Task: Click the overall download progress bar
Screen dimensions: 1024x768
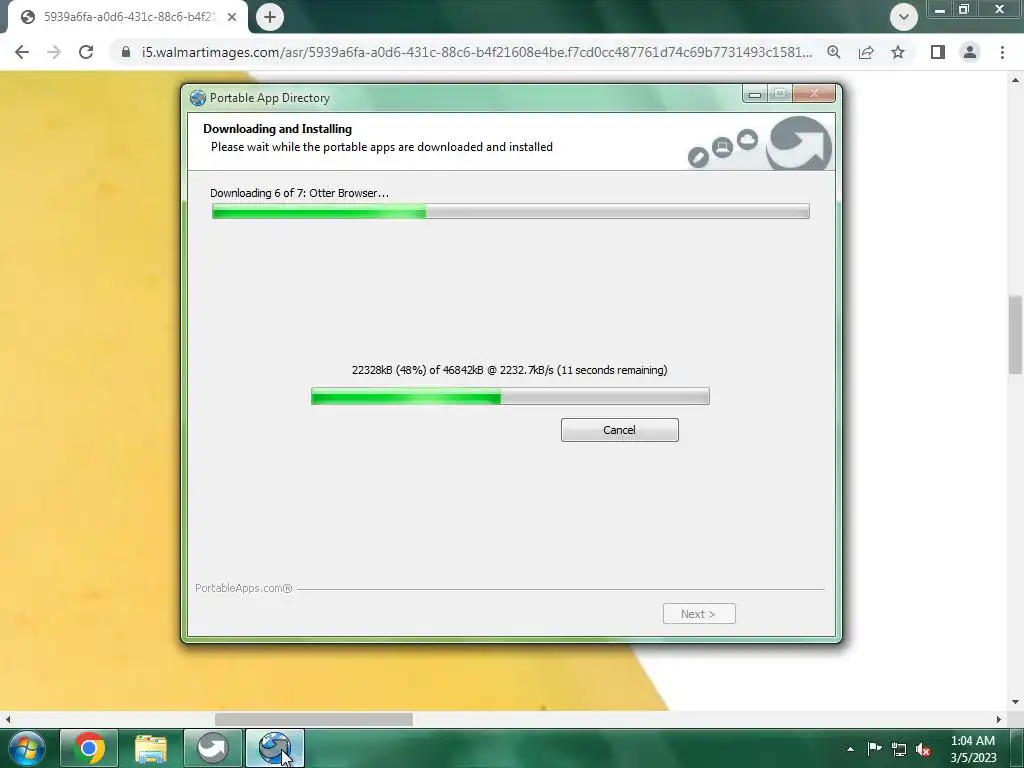Action: (511, 211)
